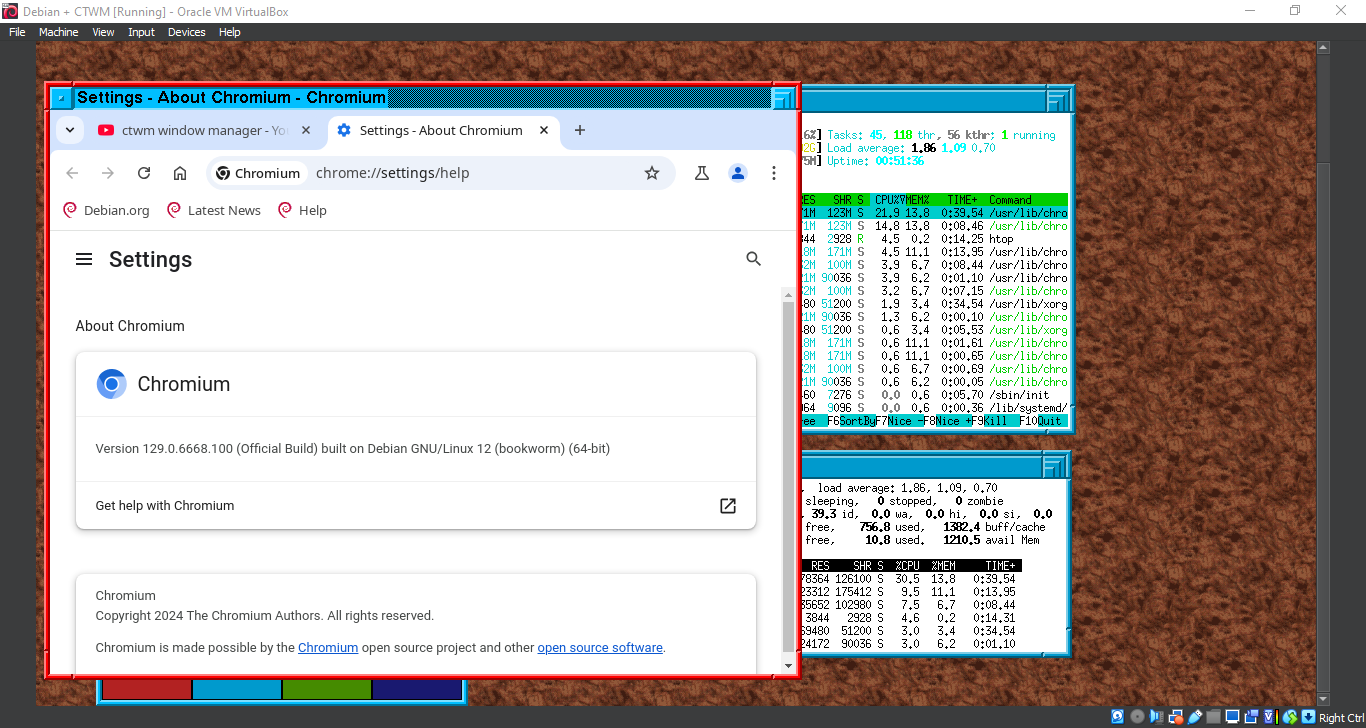Click the profile avatar icon
This screenshot has width=1366, height=728.
(738, 173)
